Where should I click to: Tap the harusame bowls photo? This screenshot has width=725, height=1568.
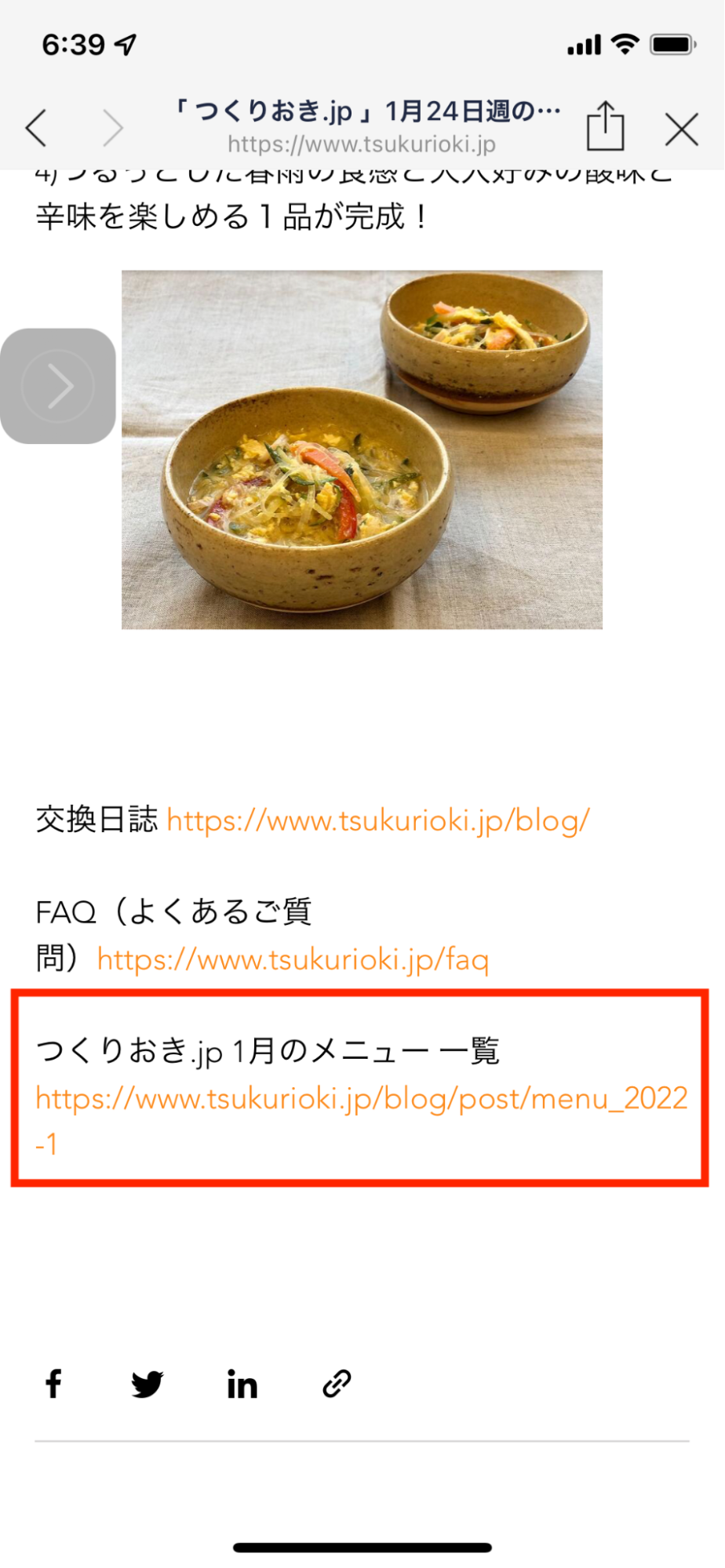[362, 449]
